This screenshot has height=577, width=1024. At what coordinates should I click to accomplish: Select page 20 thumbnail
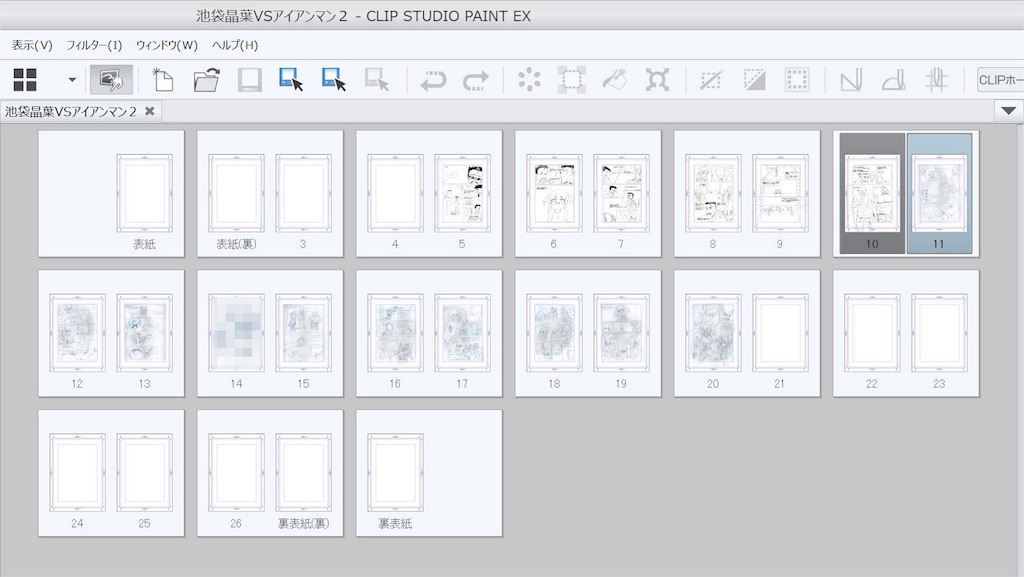tap(713, 334)
